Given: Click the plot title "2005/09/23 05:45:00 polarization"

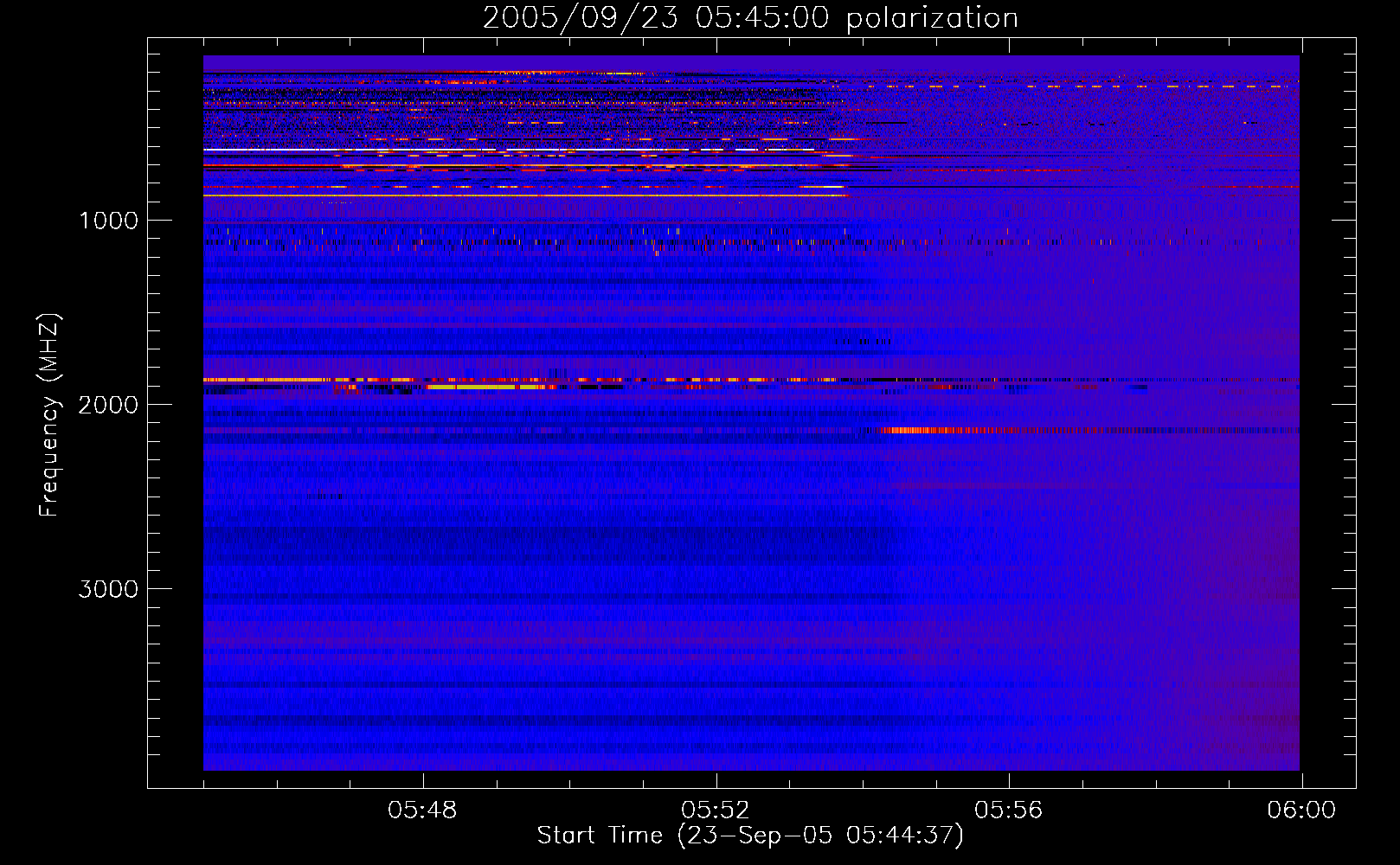Looking at the screenshot, I should [750, 18].
